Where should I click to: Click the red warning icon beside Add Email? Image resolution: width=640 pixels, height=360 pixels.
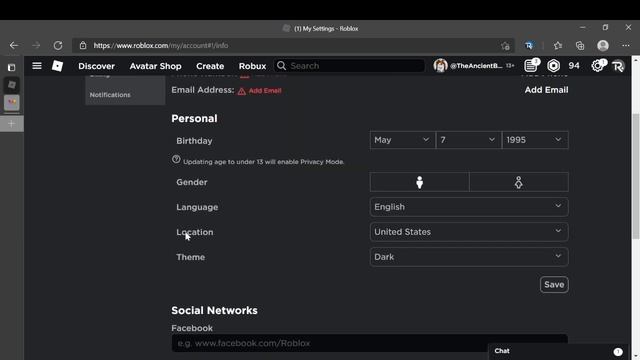tap(242, 91)
